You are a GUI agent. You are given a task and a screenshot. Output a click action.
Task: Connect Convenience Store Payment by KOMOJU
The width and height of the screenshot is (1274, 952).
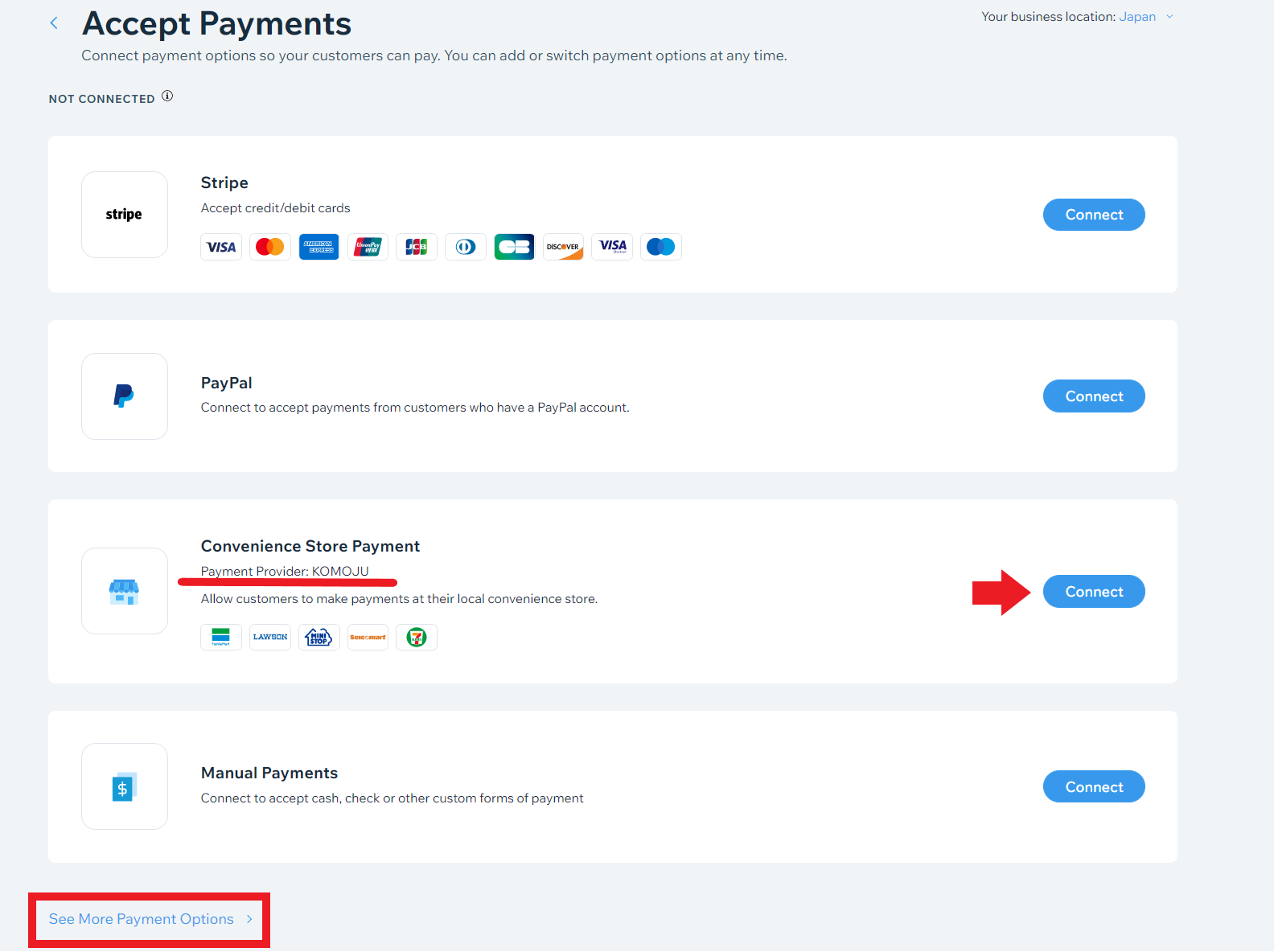[x=1094, y=592]
